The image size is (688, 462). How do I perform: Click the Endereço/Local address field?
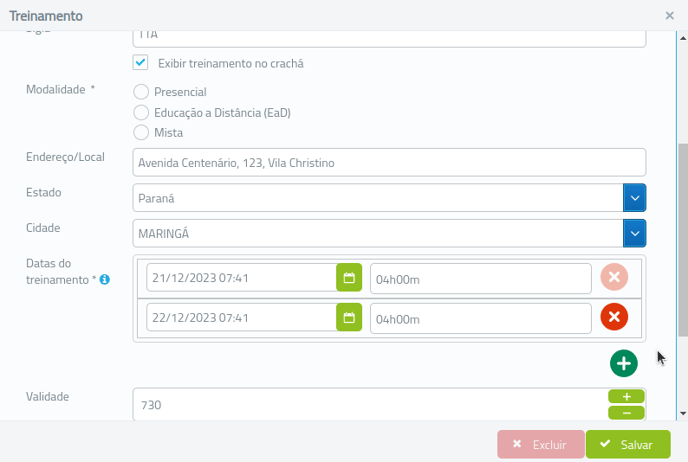[x=389, y=162]
